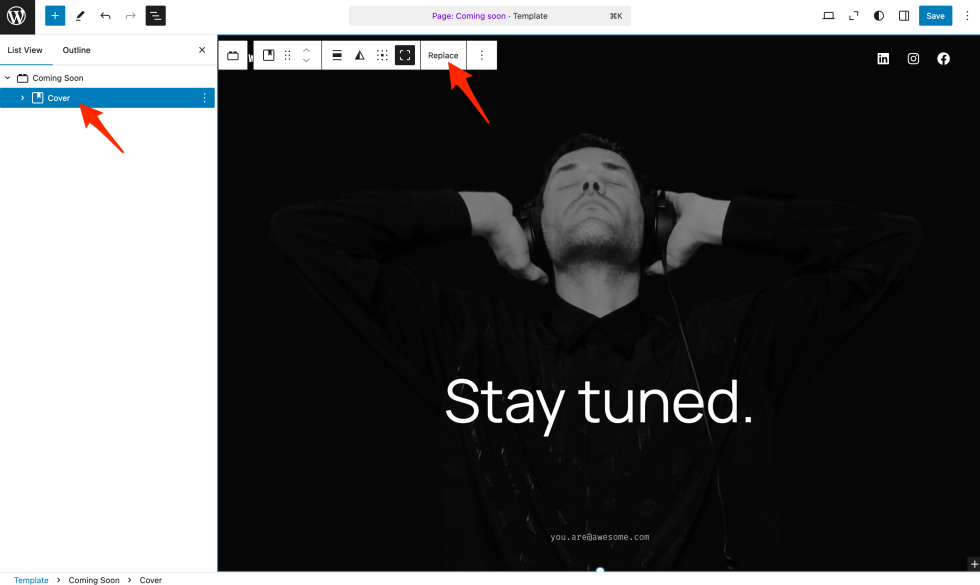Select the Facebook social icon

[x=943, y=59]
